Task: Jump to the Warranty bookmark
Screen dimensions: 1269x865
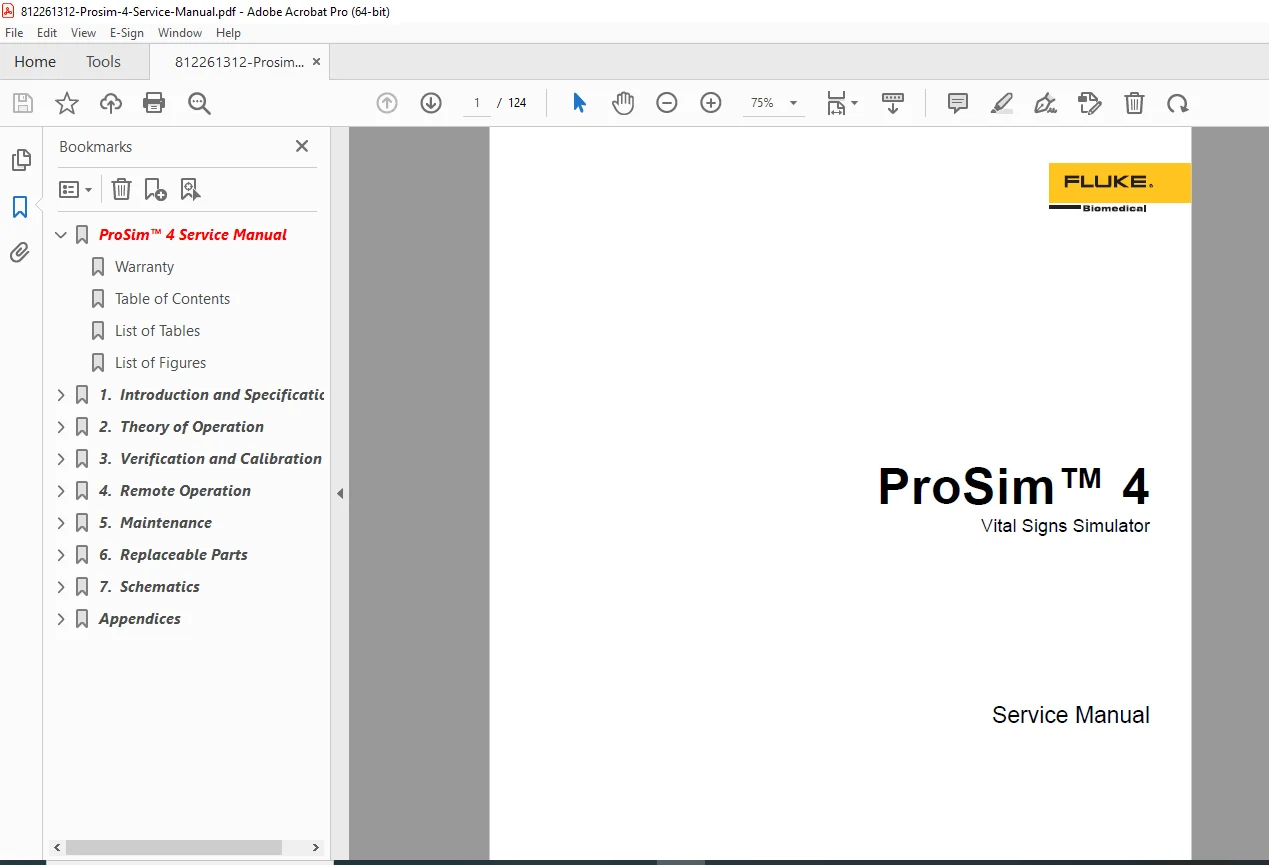Action: point(144,267)
